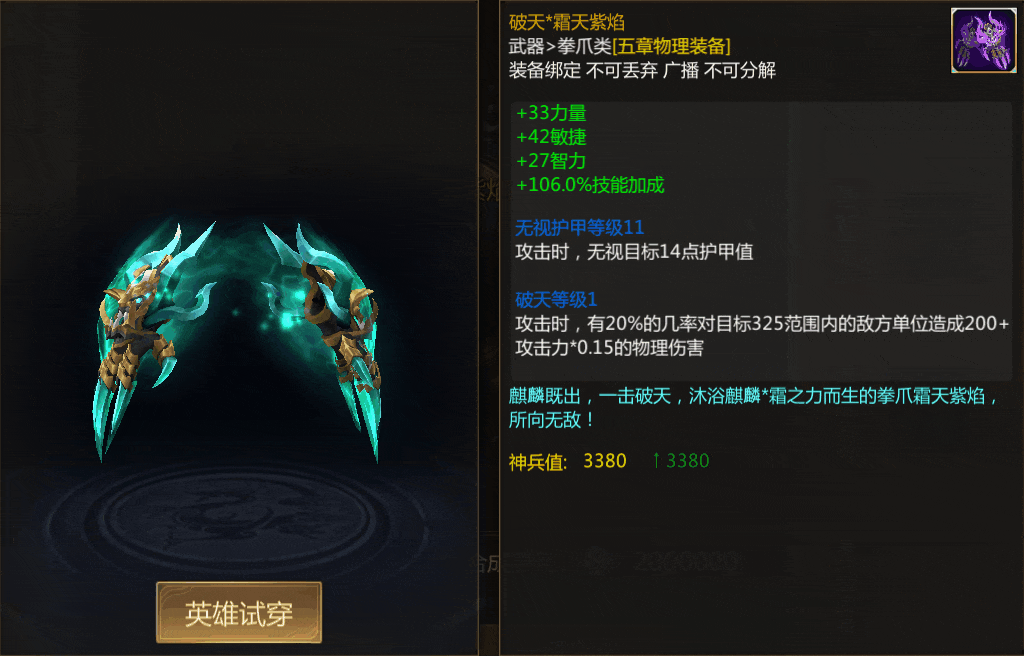Click the 装备绑定 不可丢弃 restriction text
The height and width of the screenshot is (656, 1024).
583,71
